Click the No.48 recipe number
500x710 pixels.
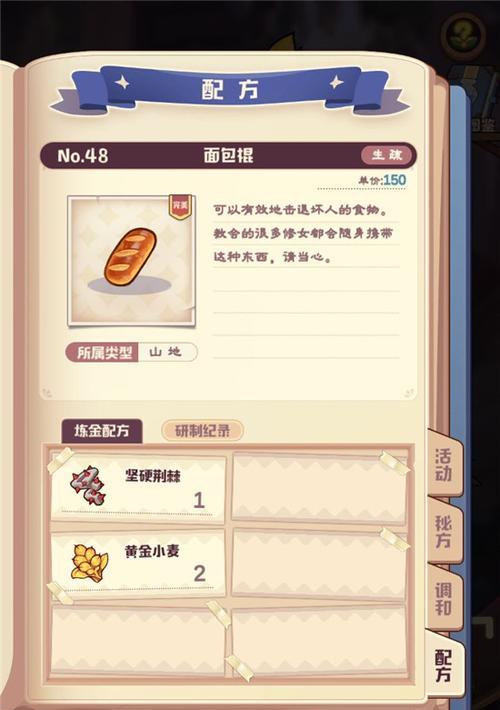pyautogui.click(x=83, y=156)
